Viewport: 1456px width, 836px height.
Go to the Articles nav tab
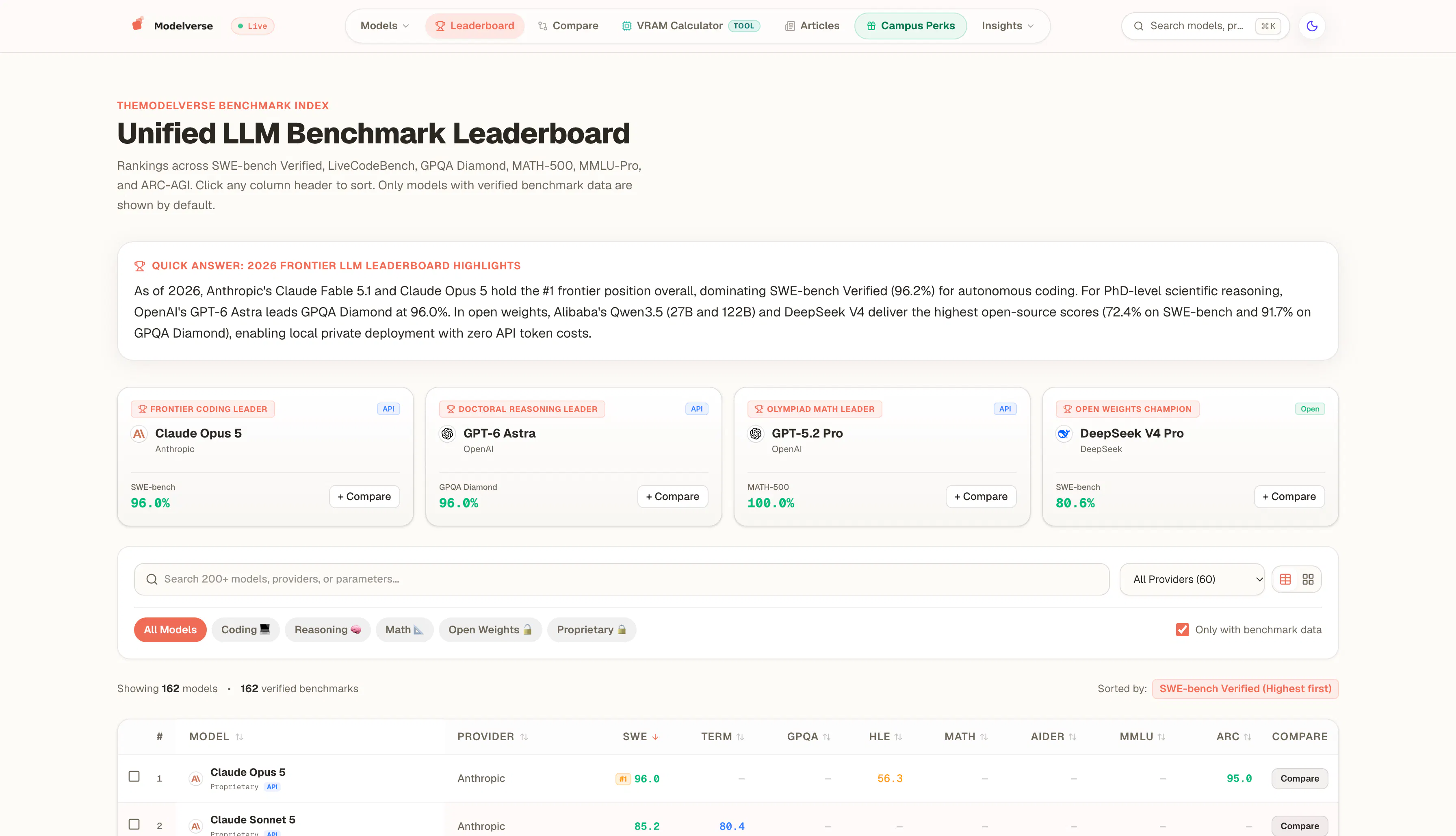[x=812, y=26]
